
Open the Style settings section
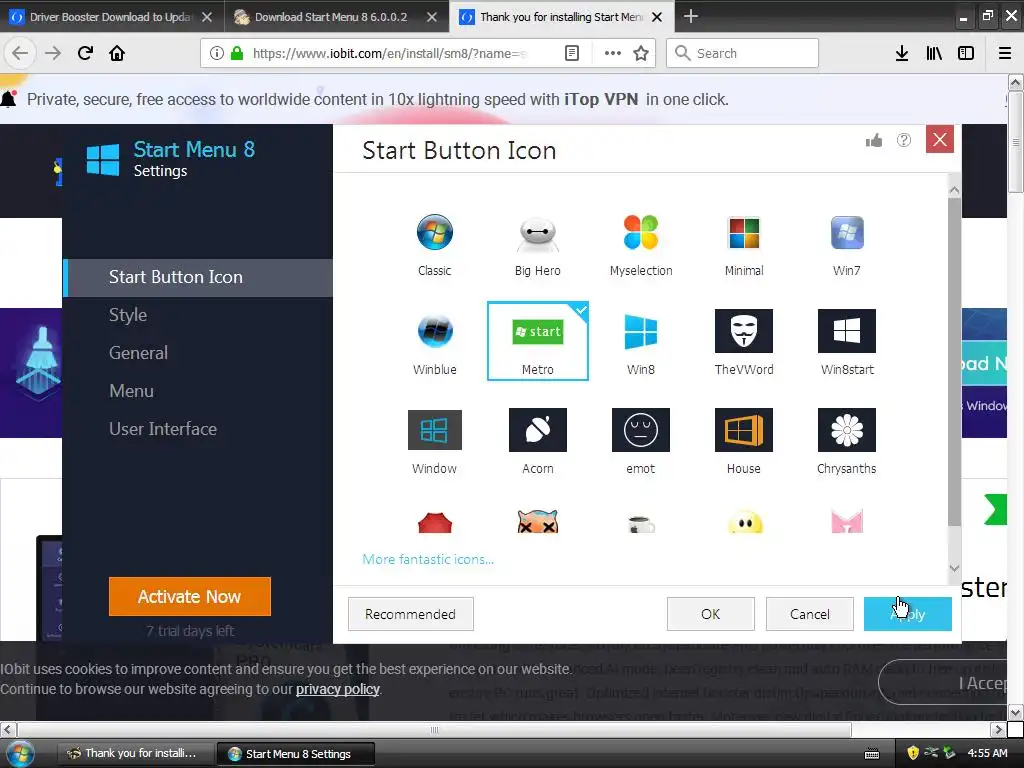[128, 315]
